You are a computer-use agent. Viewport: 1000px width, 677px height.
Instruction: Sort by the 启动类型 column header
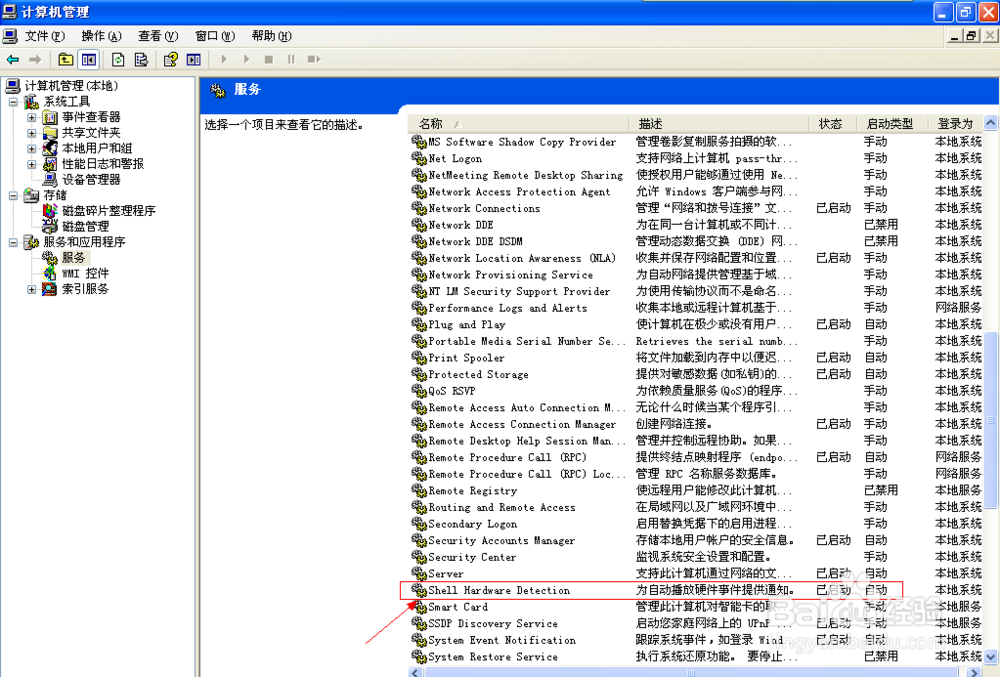890,124
